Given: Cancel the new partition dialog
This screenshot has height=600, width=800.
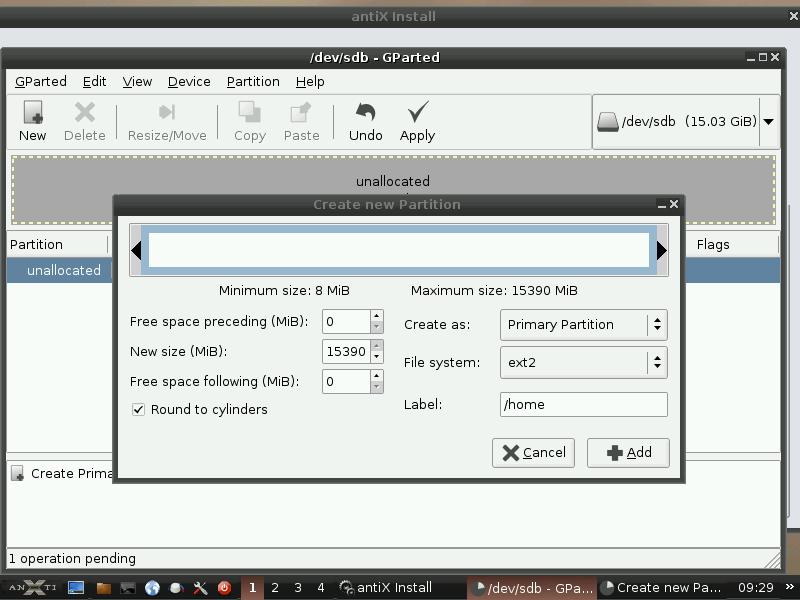Looking at the screenshot, I should click(533, 453).
